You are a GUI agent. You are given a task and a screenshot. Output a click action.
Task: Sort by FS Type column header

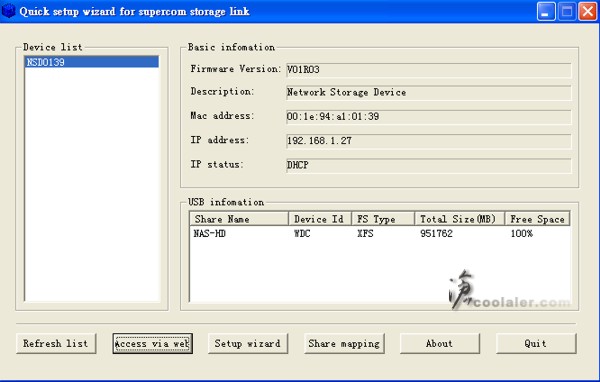pos(383,219)
